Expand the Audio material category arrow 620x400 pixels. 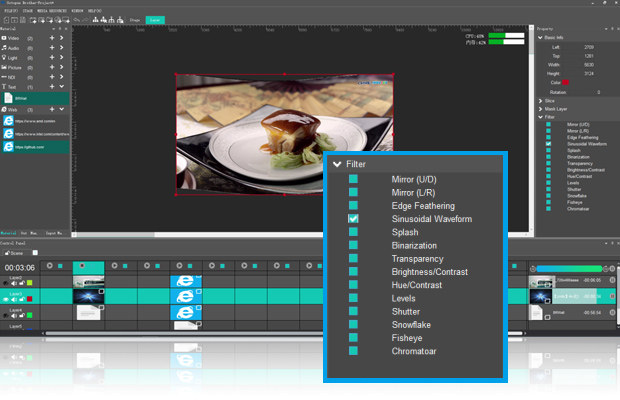pos(62,47)
